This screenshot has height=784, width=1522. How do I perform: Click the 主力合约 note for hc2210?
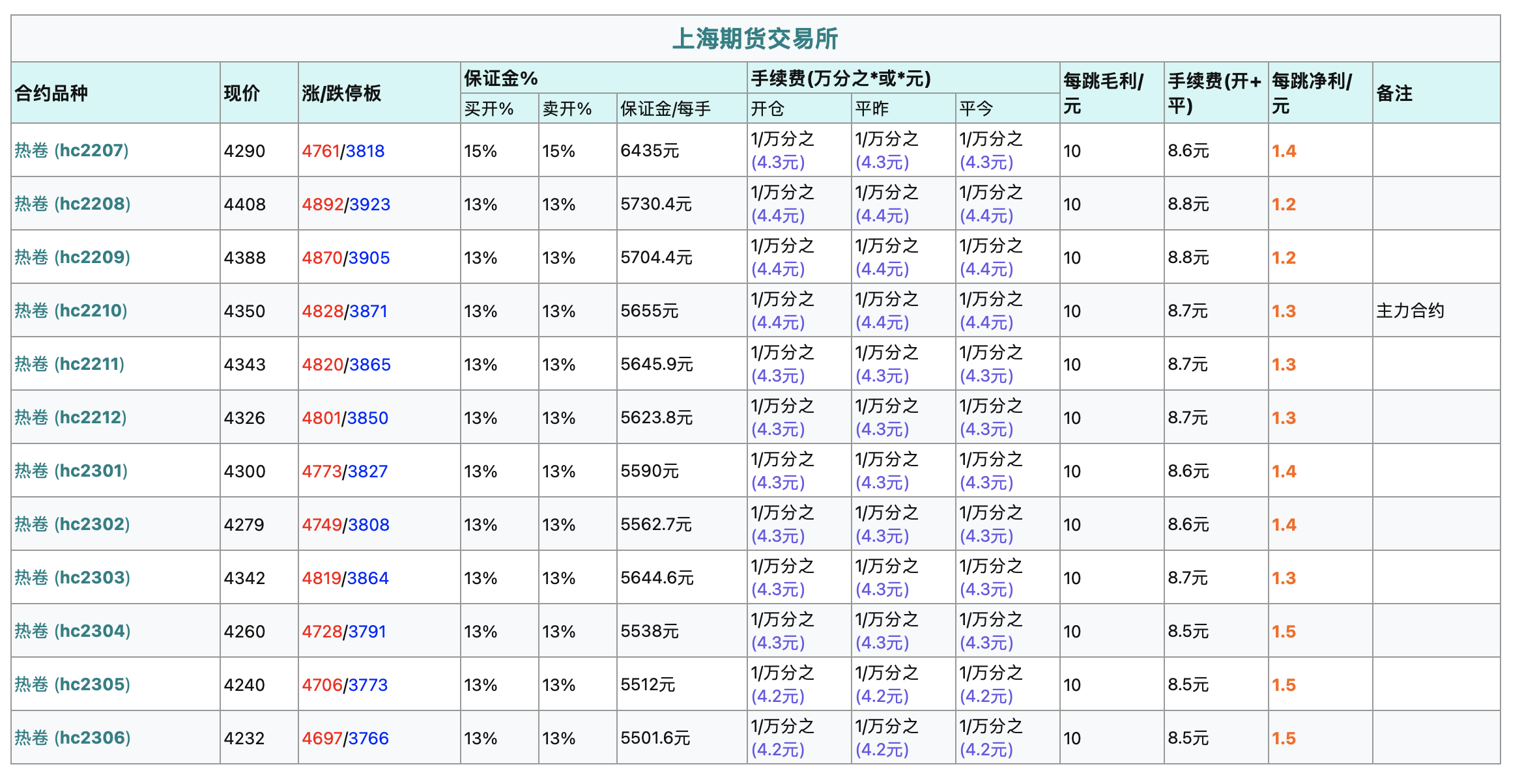point(1411,311)
